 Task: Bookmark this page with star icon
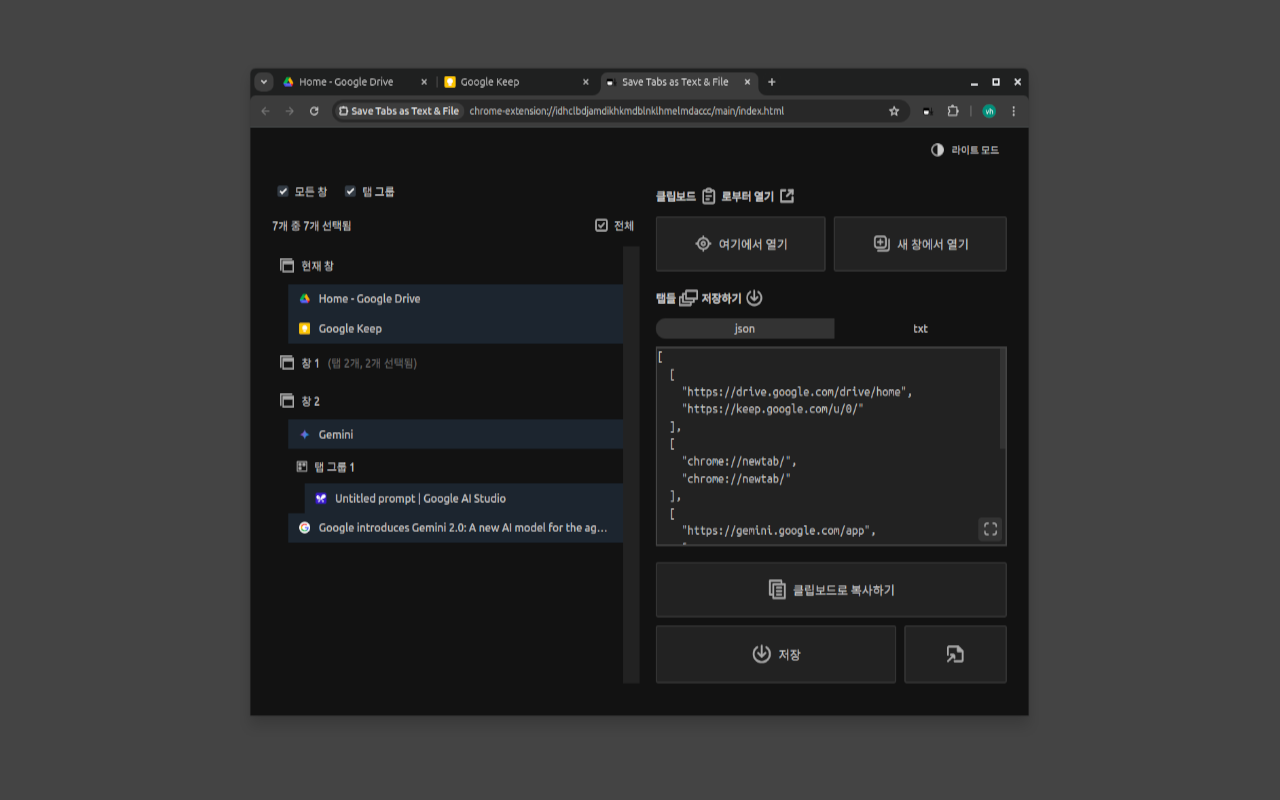tap(894, 111)
